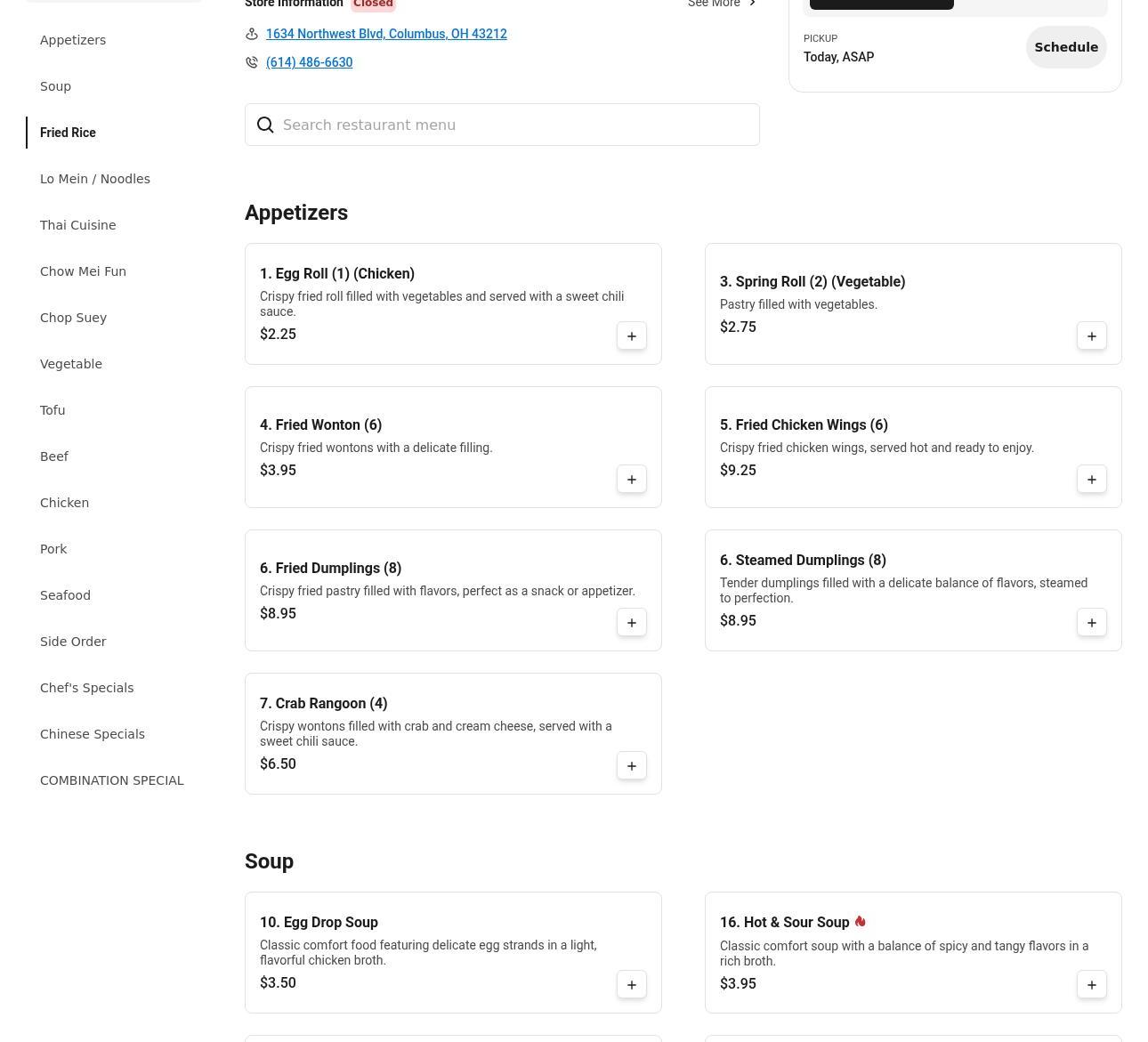This screenshot has width=1148, height=1042.
Task: Jump to Beef category
Action: [x=54, y=456]
